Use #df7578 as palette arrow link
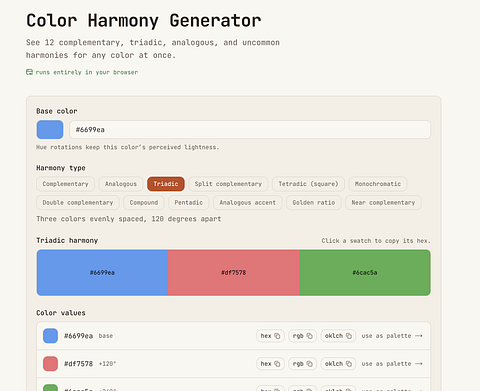This screenshot has width=480, height=391. pyautogui.click(x=392, y=364)
